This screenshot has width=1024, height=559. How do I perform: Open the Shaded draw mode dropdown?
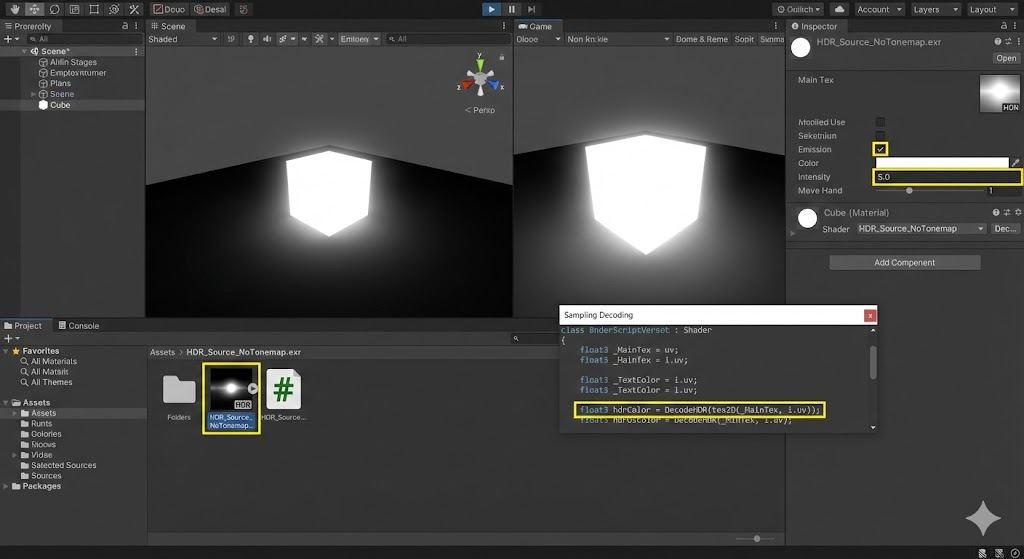(183, 39)
